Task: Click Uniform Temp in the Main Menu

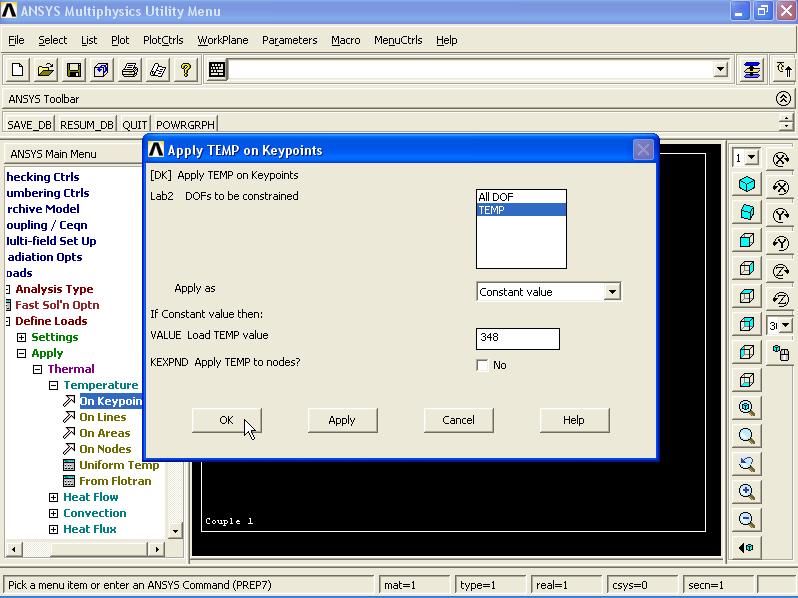Action: [119, 465]
